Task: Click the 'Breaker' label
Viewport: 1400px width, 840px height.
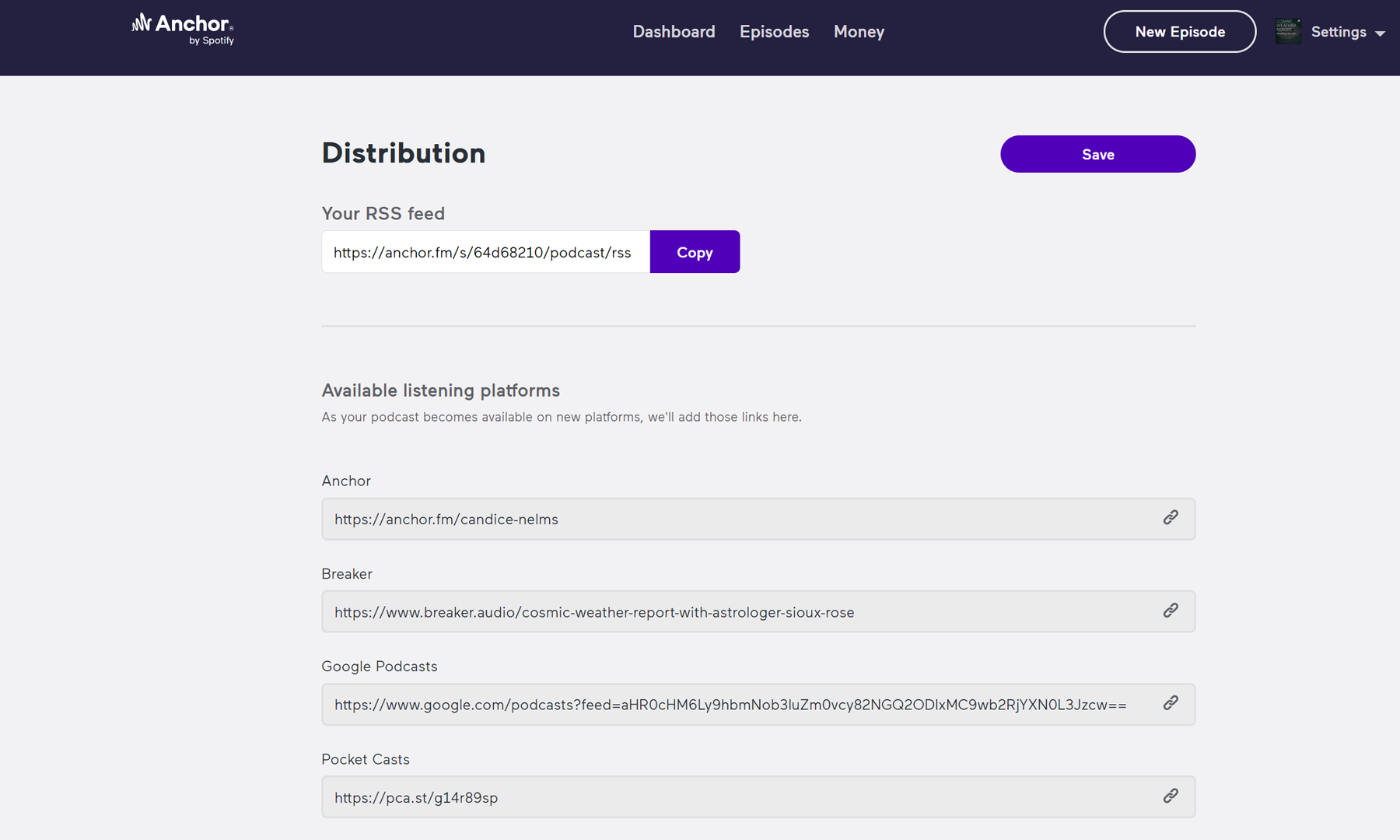Action: 347,574
